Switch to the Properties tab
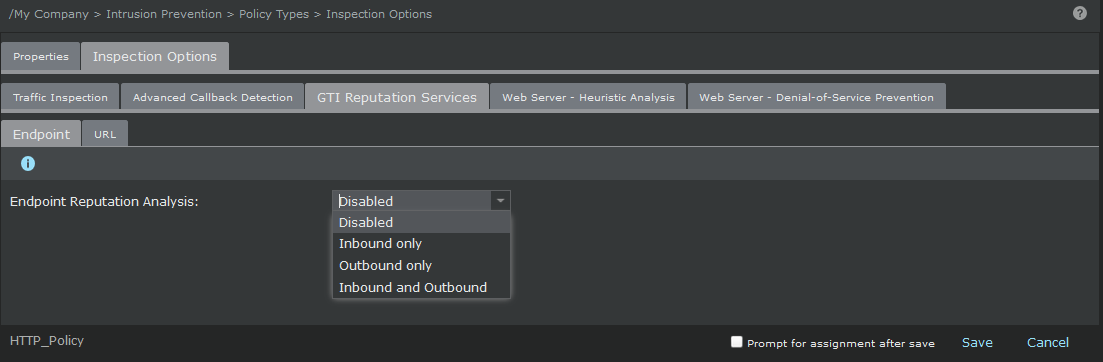Screen dimensions: 1103x362 (x=41, y=57)
